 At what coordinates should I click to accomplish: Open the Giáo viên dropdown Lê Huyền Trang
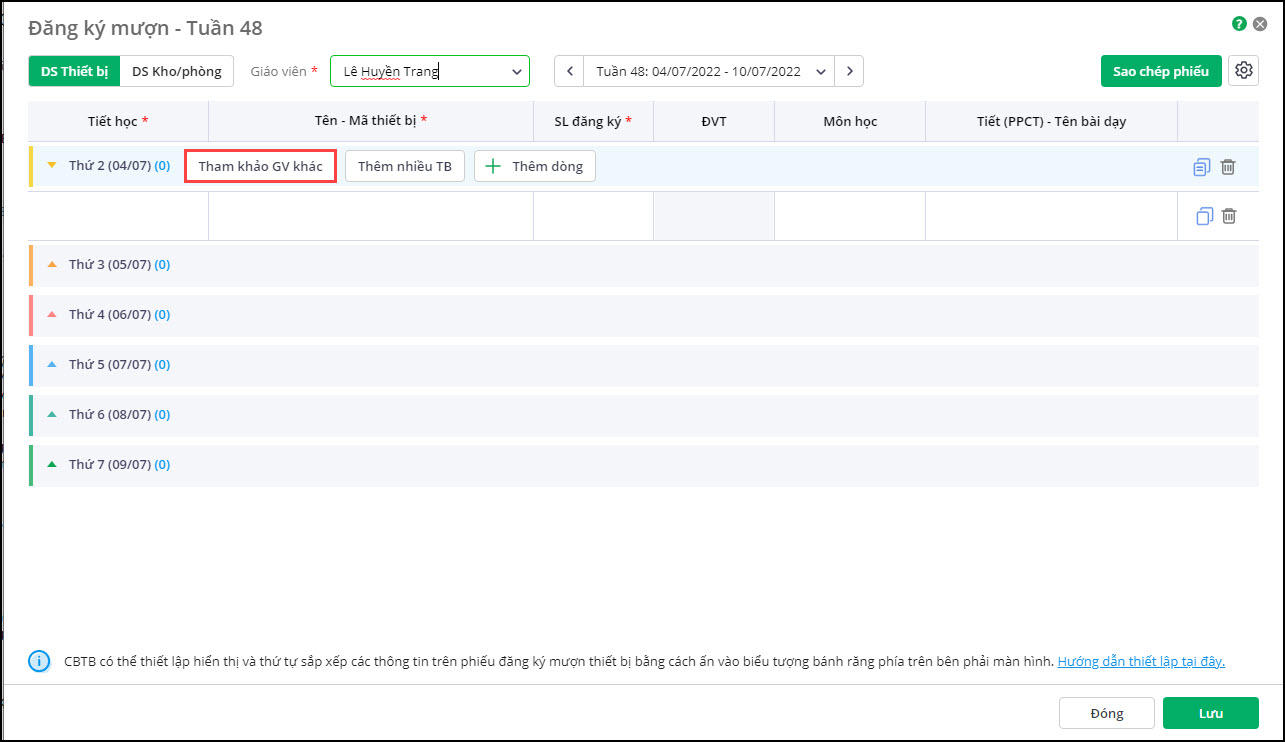(x=430, y=71)
